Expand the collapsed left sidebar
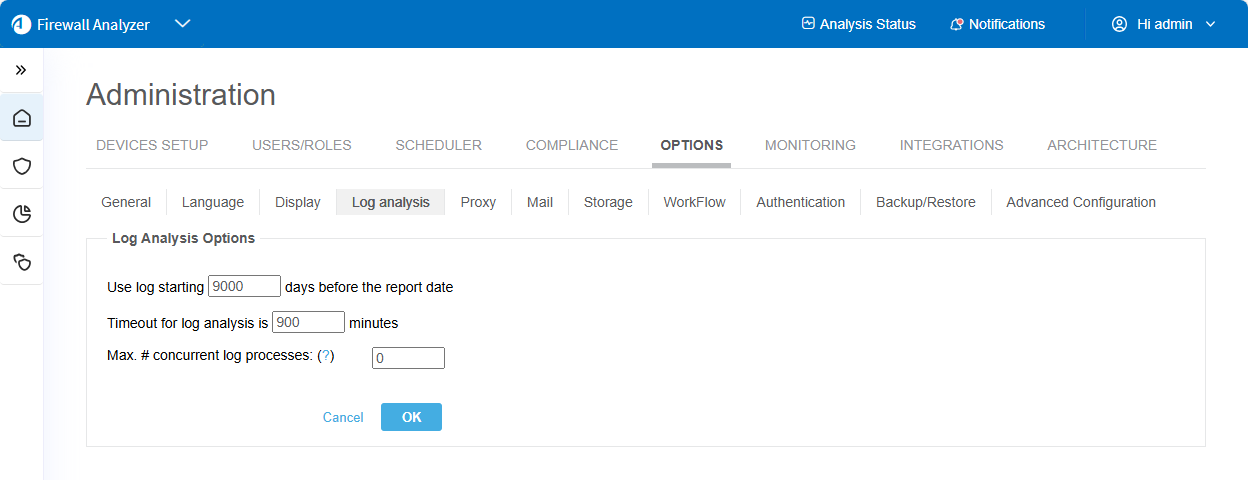 [21, 70]
